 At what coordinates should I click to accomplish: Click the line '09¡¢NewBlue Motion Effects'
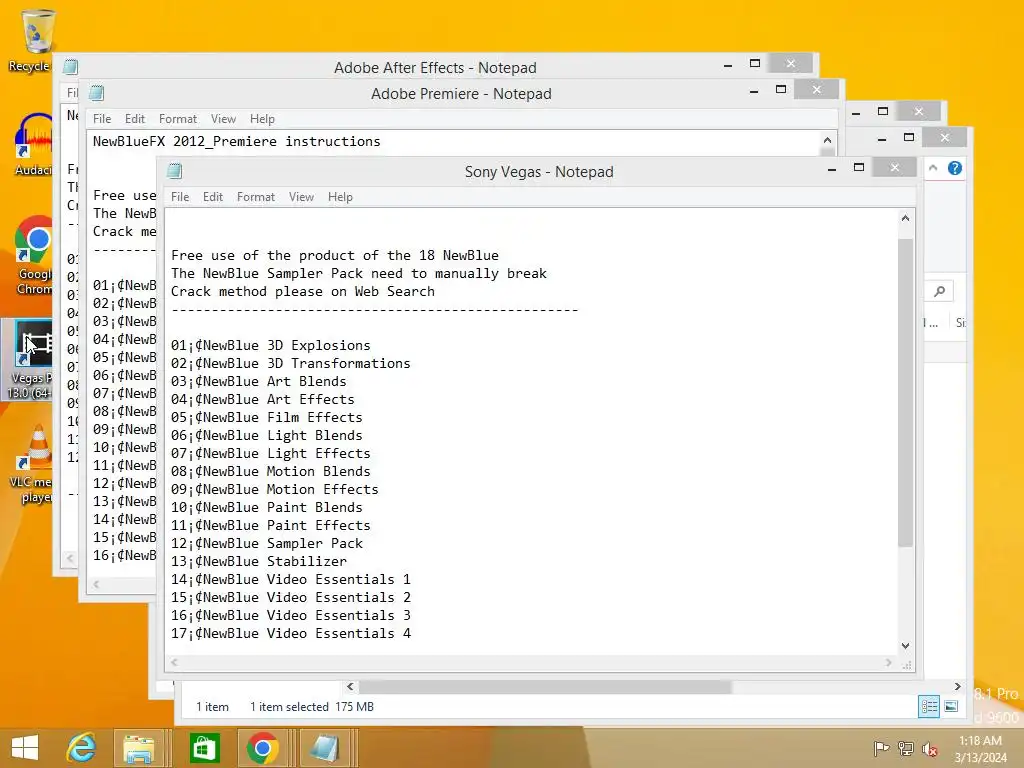274,488
